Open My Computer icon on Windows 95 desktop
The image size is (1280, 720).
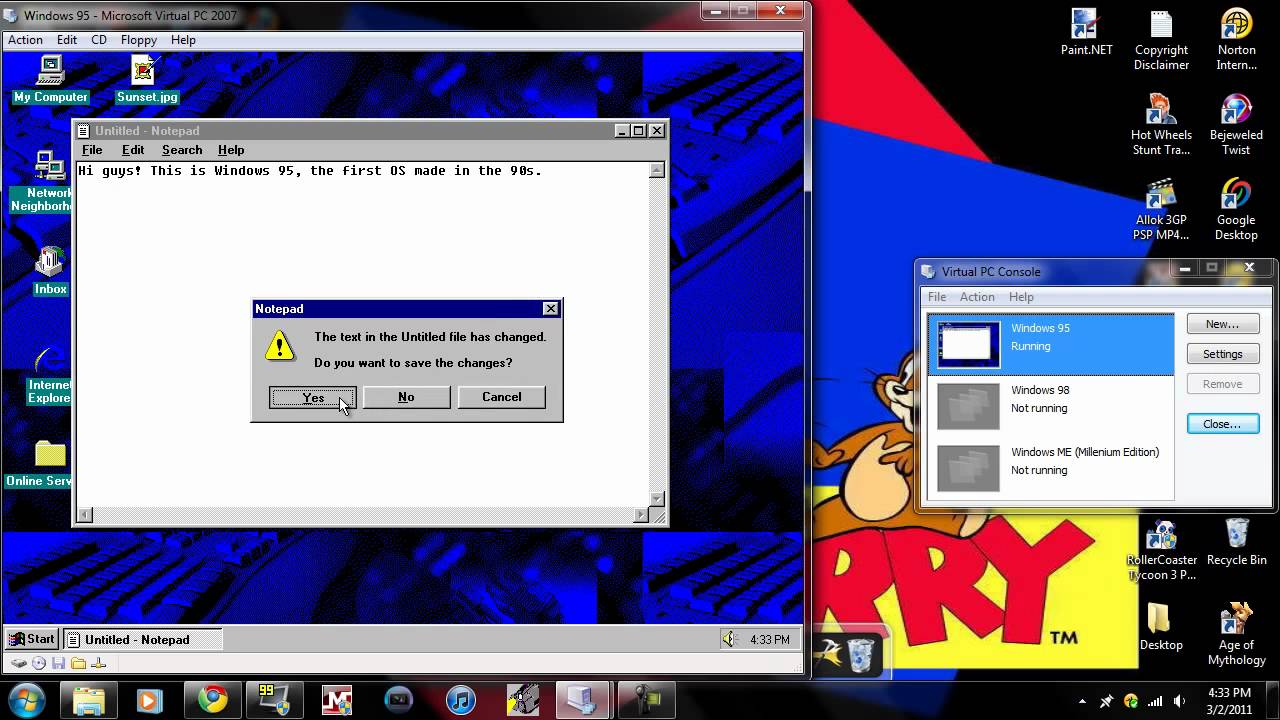pos(50,79)
